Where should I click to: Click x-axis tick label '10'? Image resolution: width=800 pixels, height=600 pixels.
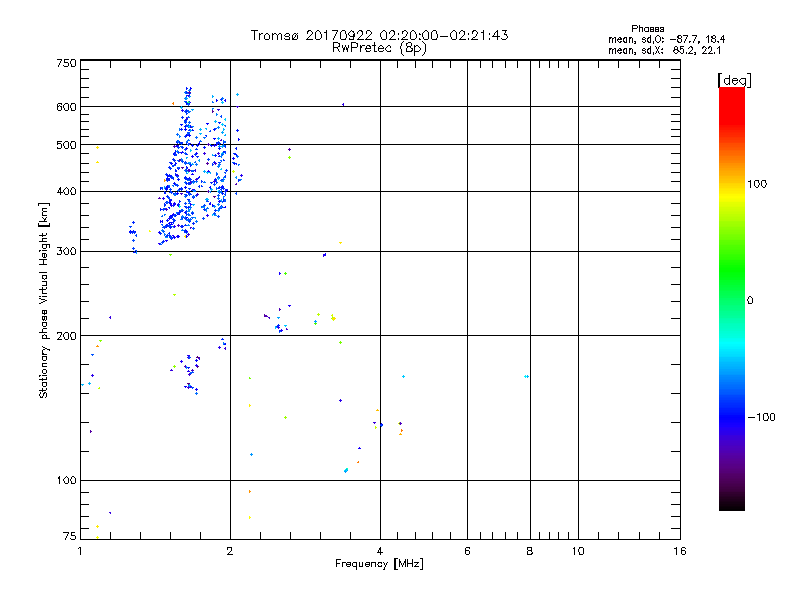[578, 551]
